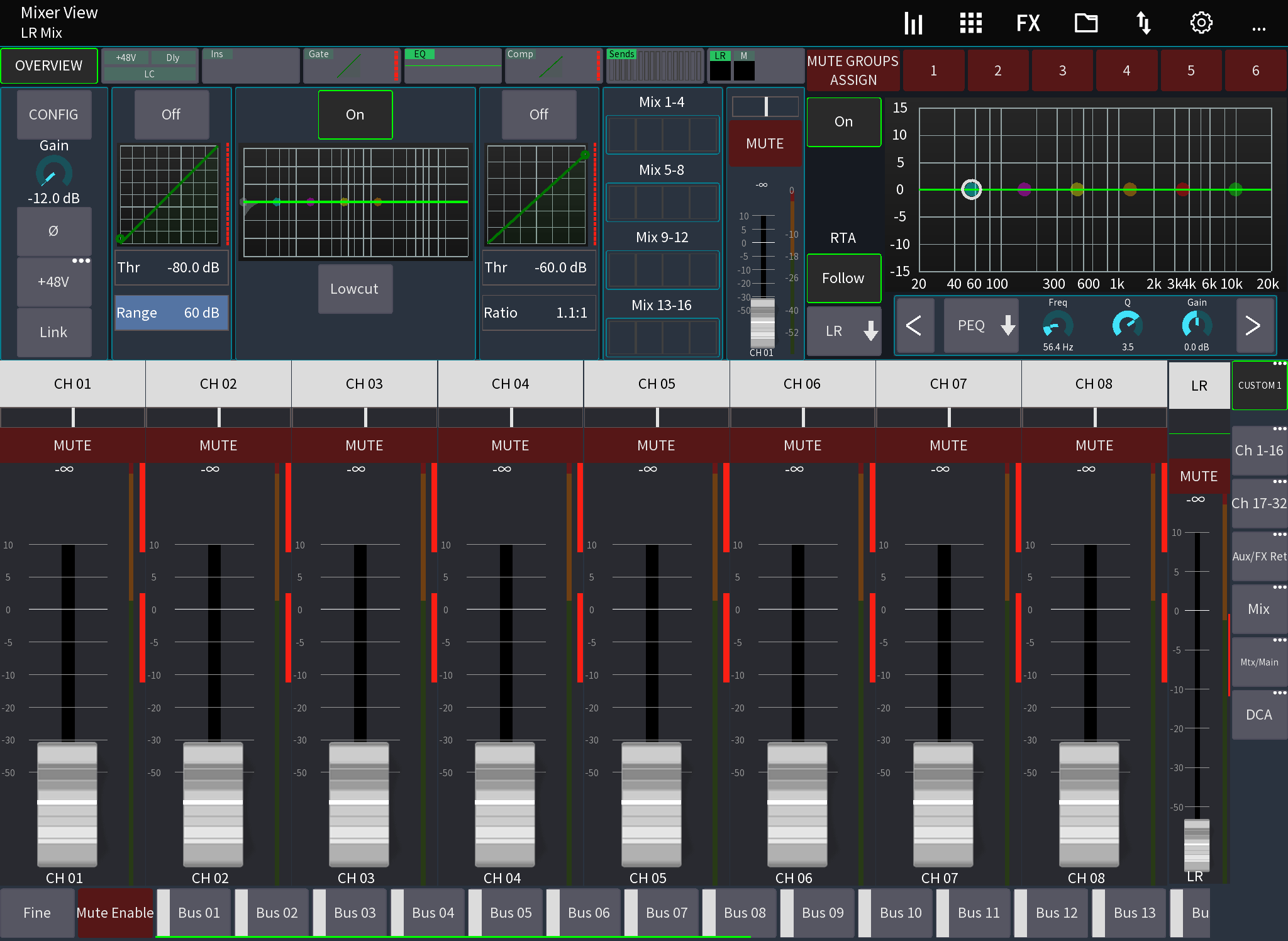Open the channel grid view icon
1288x941 pixels.
tap(970, 23)
